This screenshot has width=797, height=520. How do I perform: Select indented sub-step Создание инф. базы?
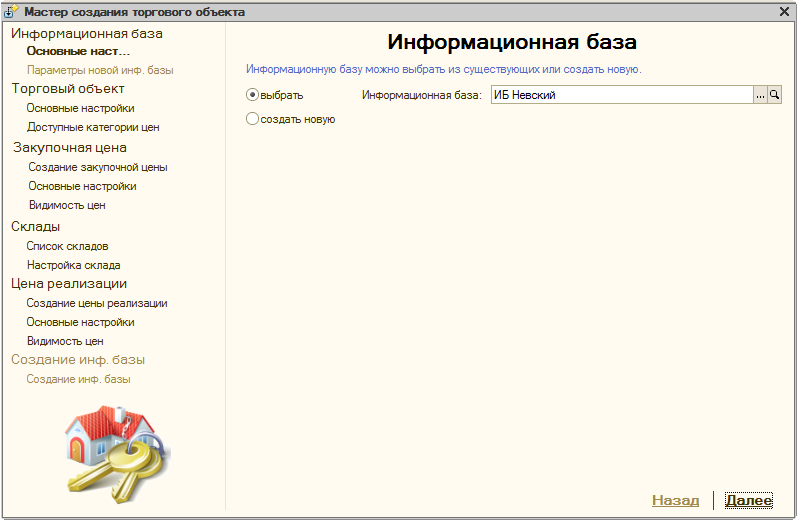78,379
